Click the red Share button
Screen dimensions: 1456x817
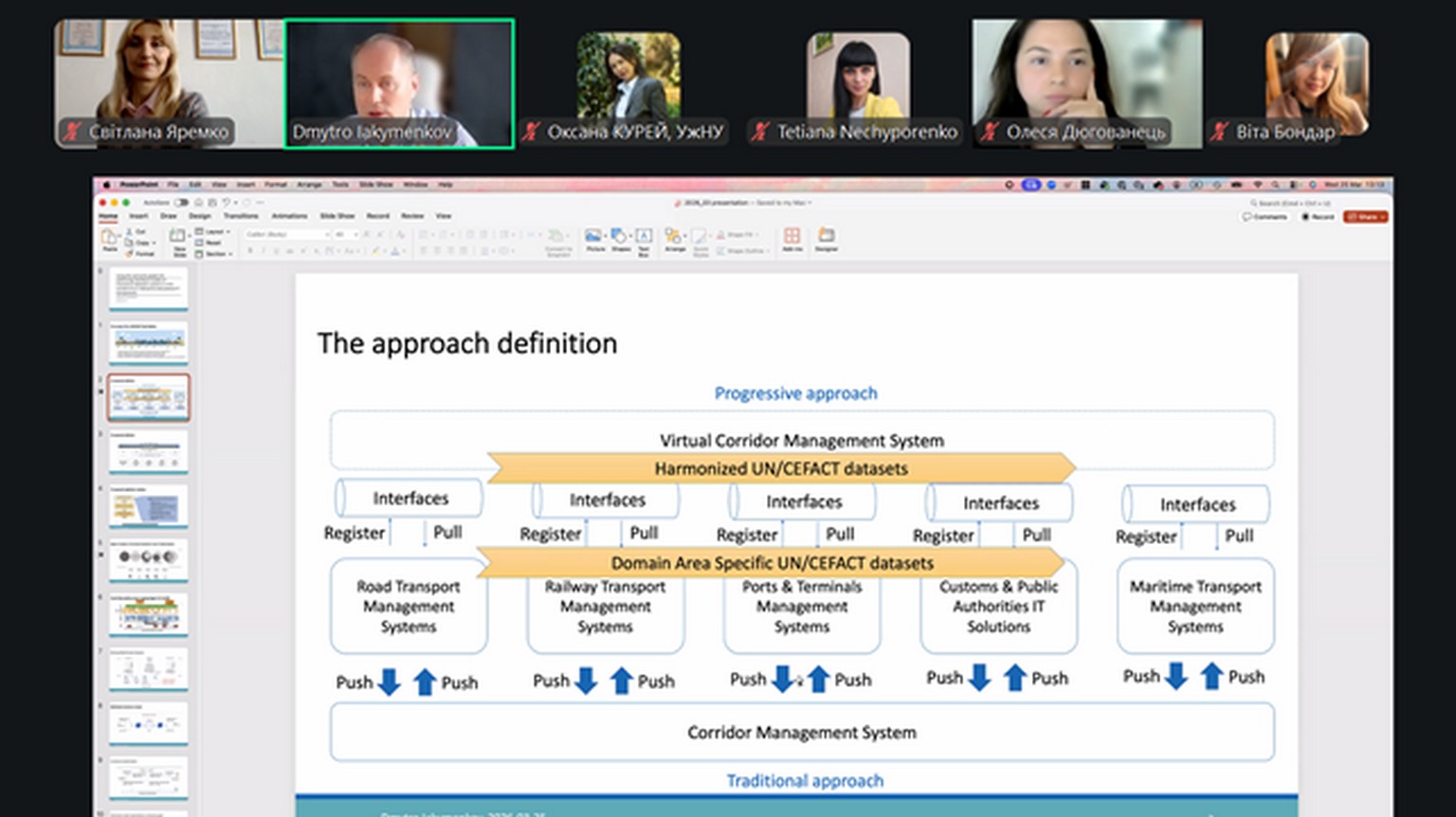[x=1365, y=217]
